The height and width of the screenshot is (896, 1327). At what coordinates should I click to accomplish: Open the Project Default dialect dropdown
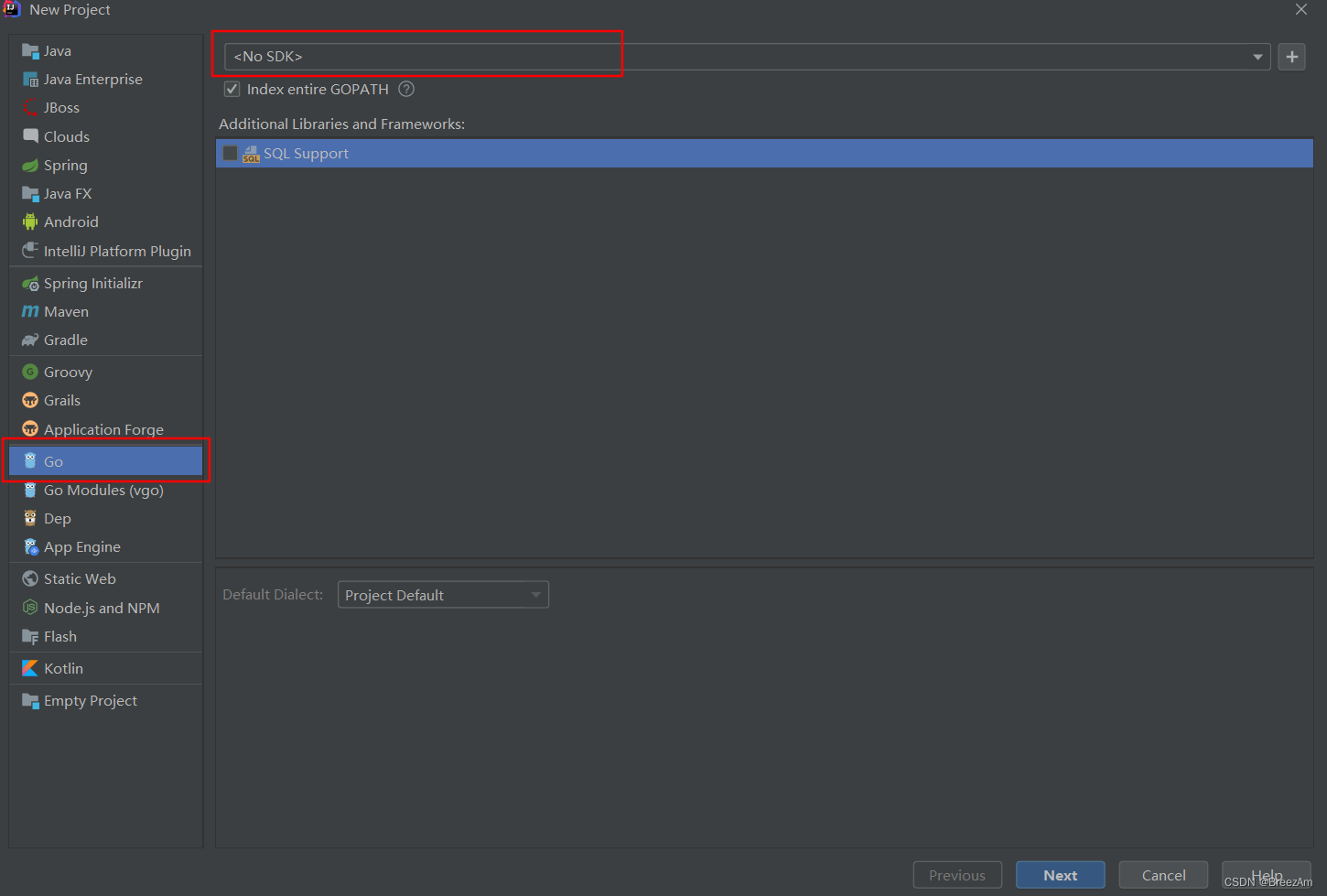[443, 595]
